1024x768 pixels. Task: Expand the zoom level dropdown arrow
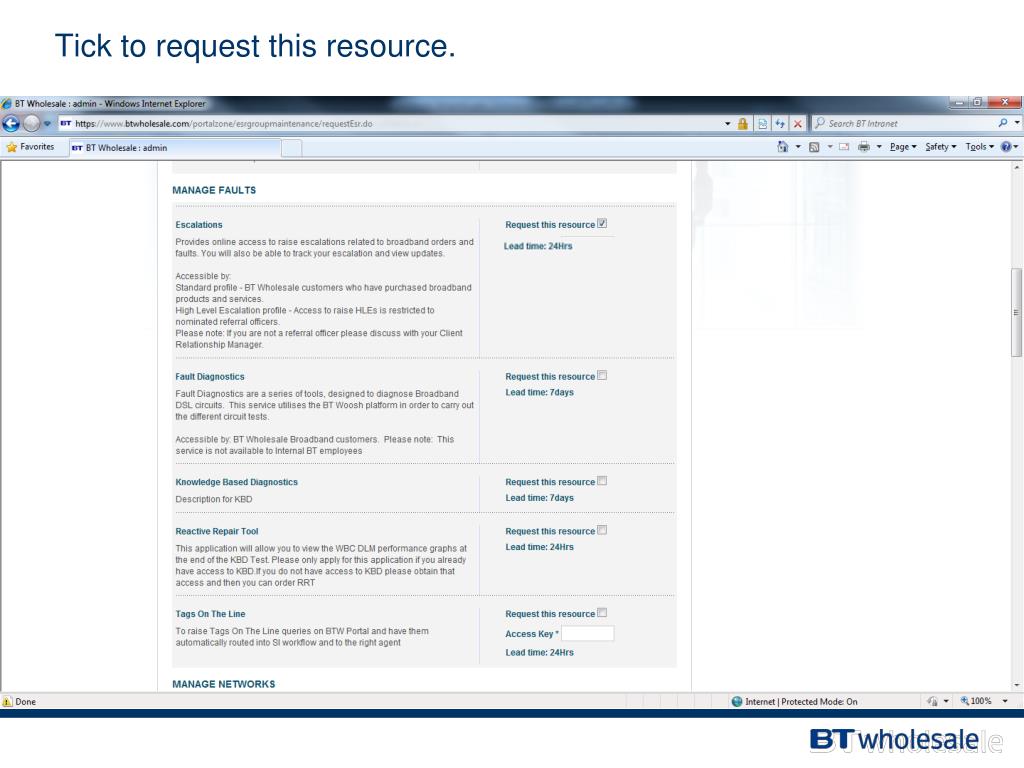pos(1005,701)
